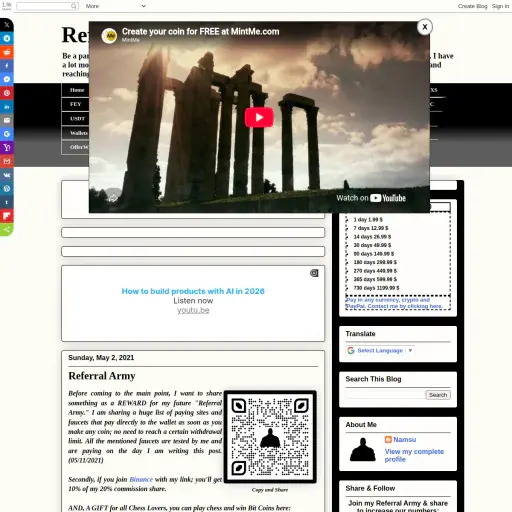The image size is (512, 512).
Task: Share on Facebook from sidebar
Action: click(x=7, y=66)
